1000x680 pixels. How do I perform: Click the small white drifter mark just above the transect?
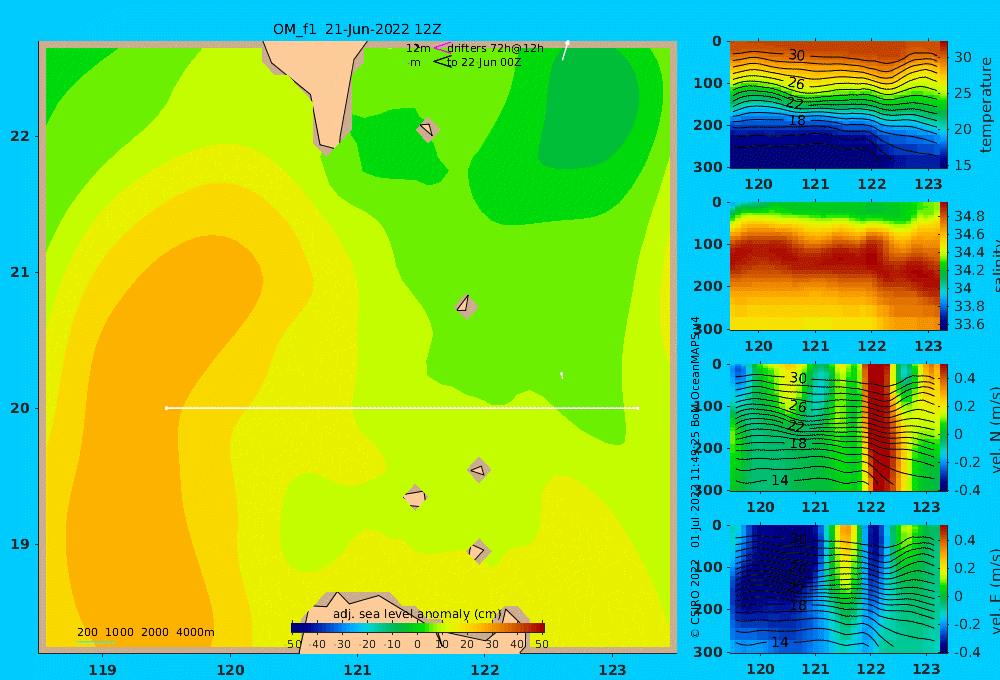[561, 375]
